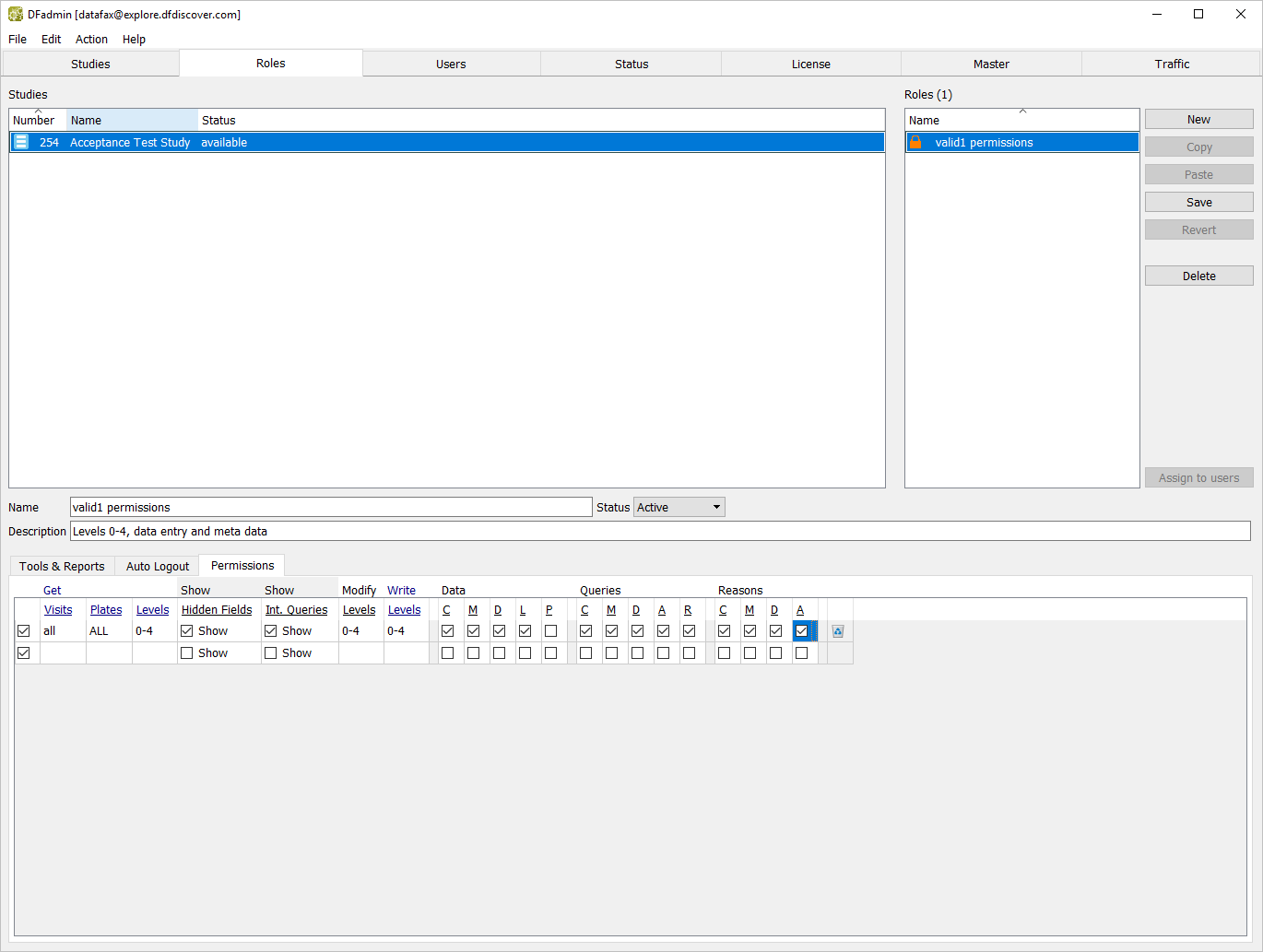Sort roles list by the Name column header
This screenshot has width=1263, height=952.
tap(925, 121)
